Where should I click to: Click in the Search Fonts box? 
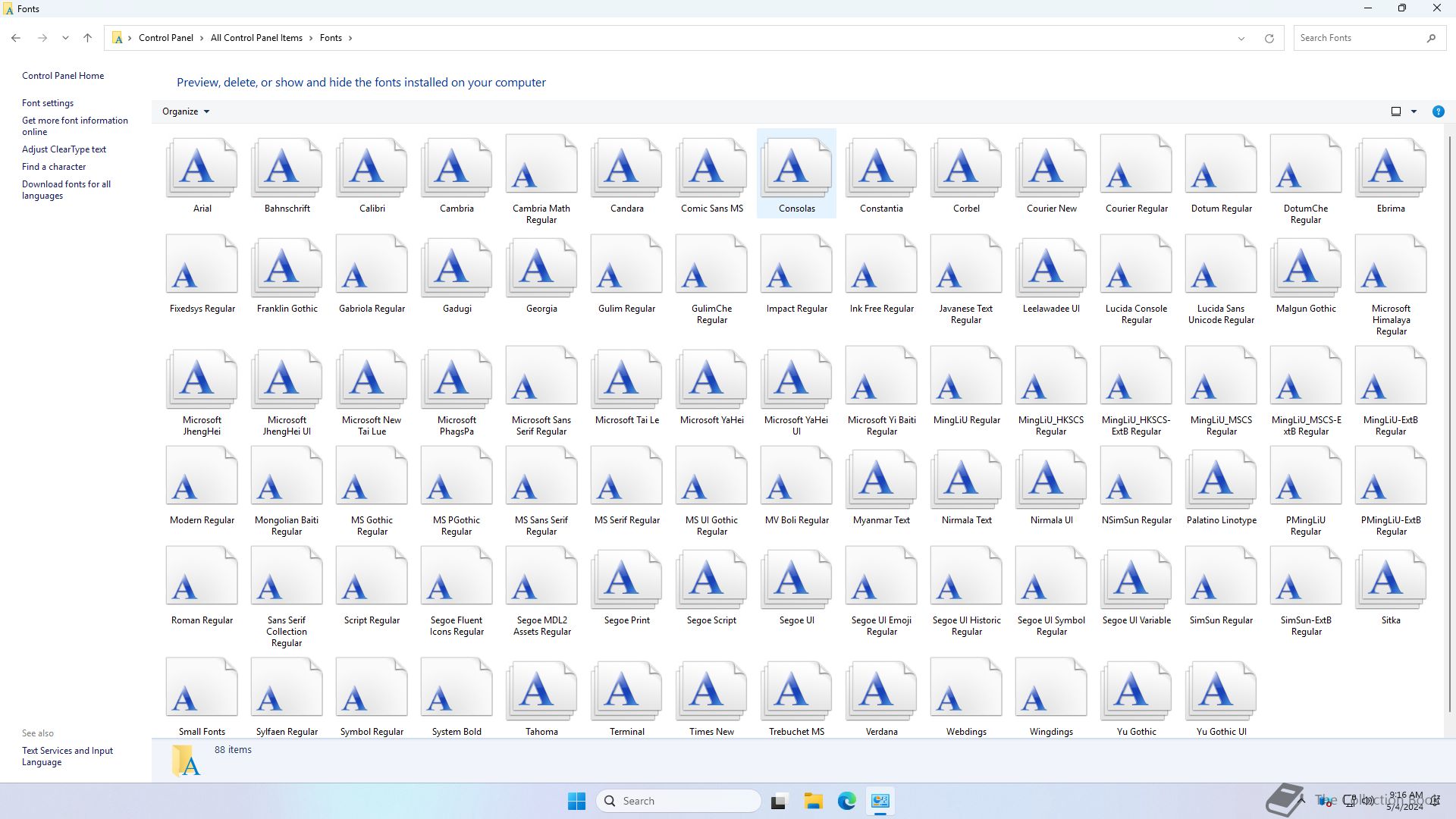[x=1357, y=38]
